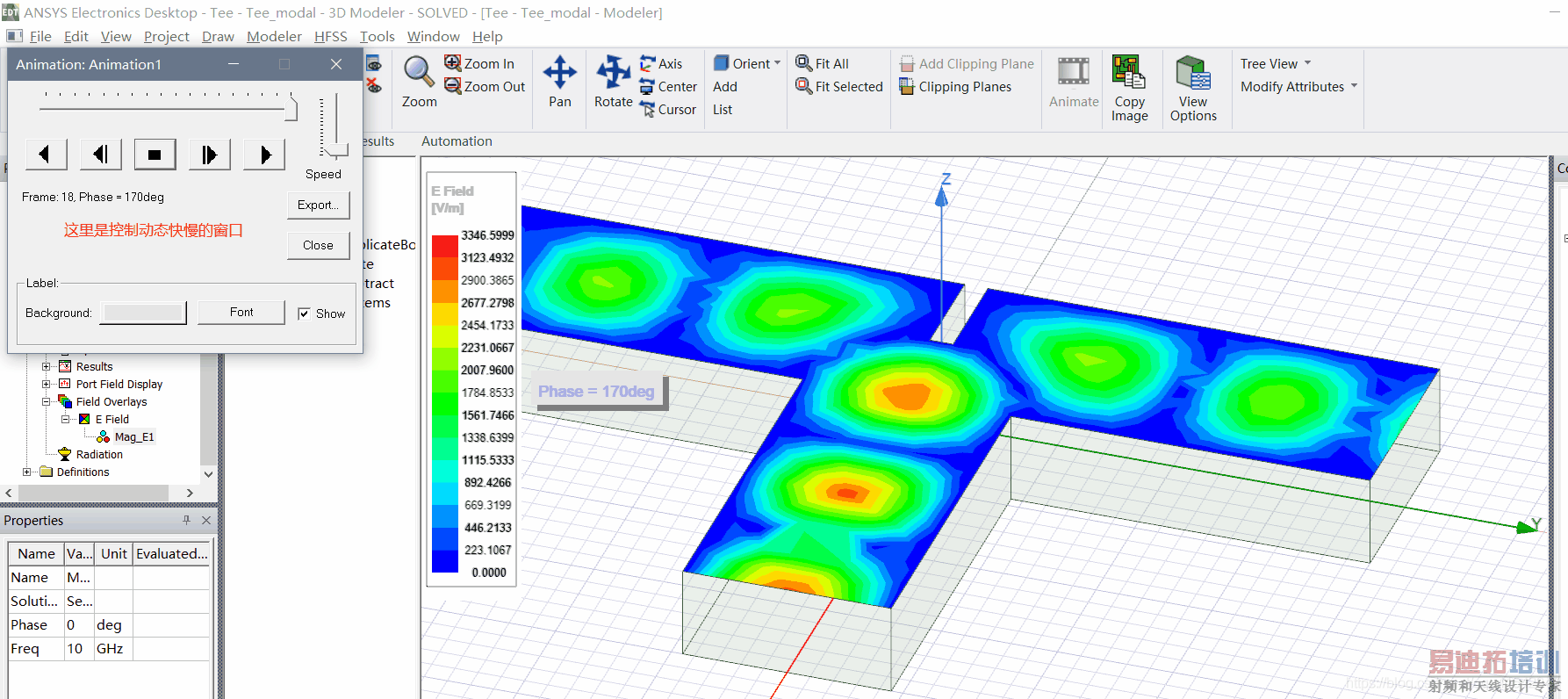
Task: Step the animation one frame forward
Action: [x=209, y=155]
